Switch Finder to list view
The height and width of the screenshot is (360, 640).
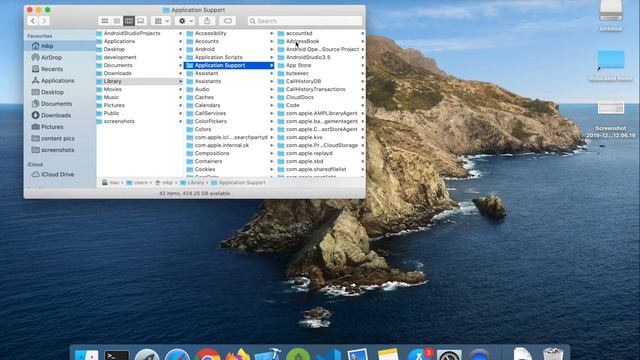pyautogui.click(x=117, y=21)
